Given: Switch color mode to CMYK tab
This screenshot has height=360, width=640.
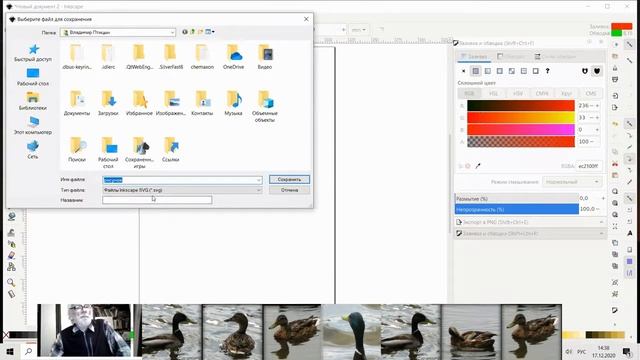Looking at the screenshot, I should point(542,93).
